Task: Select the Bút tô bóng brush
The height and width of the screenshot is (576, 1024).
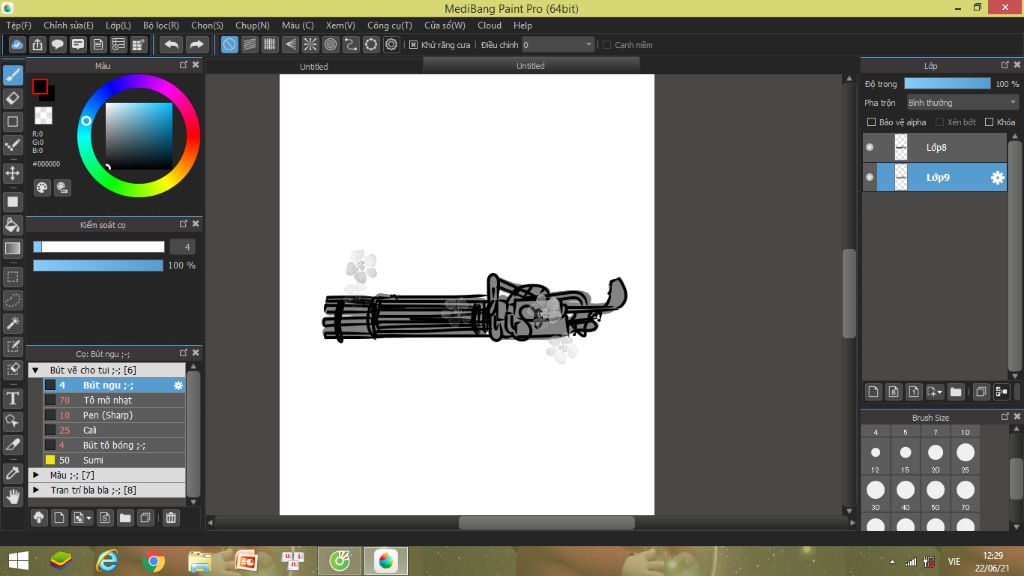Action: click(114, 445)
